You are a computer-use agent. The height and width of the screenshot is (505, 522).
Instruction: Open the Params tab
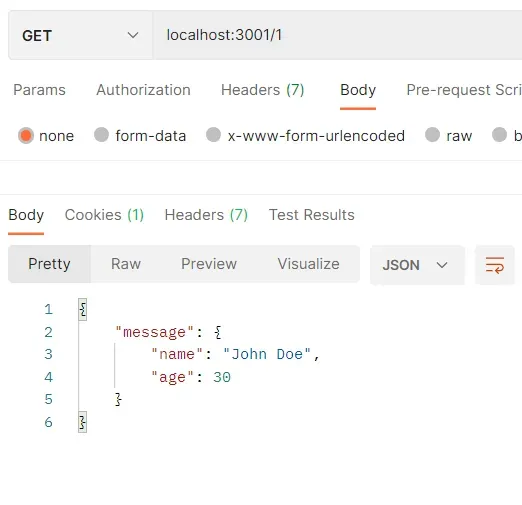pyautogui.click(x=39, y=90)
